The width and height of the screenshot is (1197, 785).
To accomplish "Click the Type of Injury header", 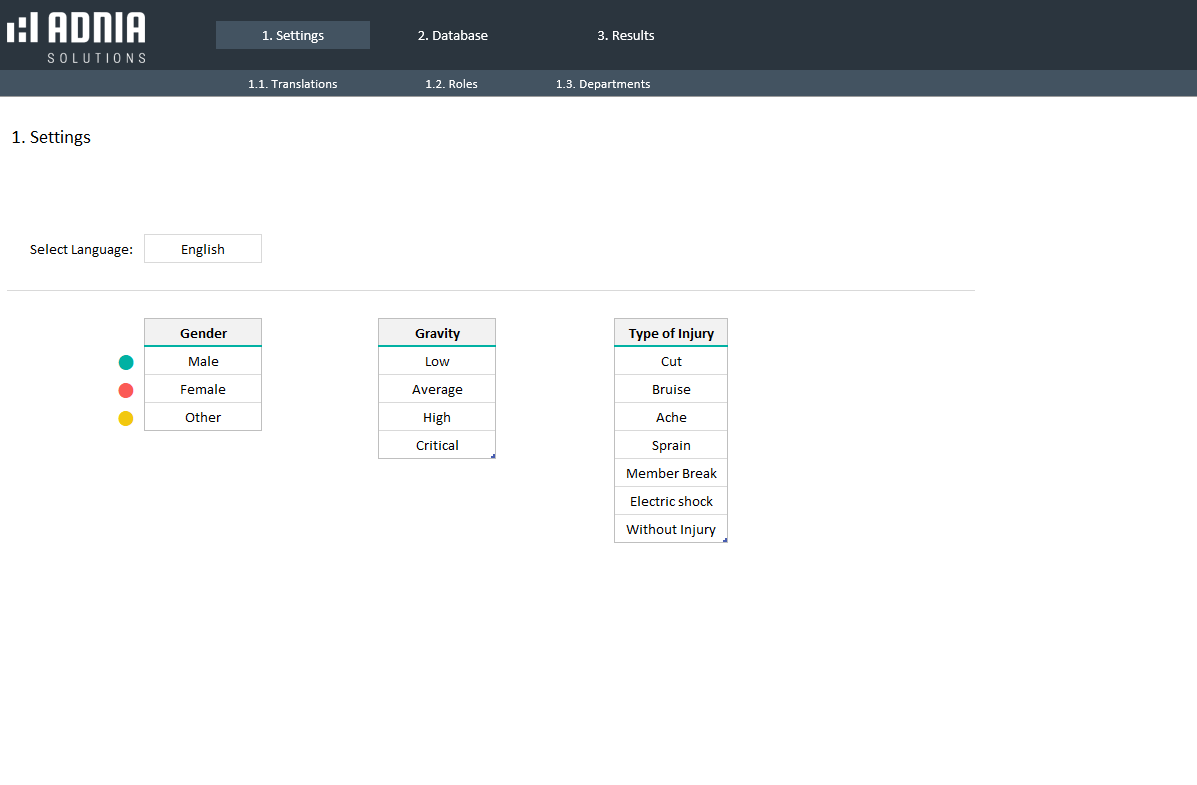I will 671,333.
